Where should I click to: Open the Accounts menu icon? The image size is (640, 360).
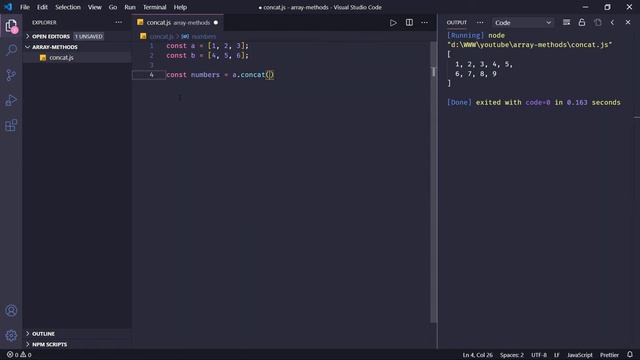coord(11,311)
